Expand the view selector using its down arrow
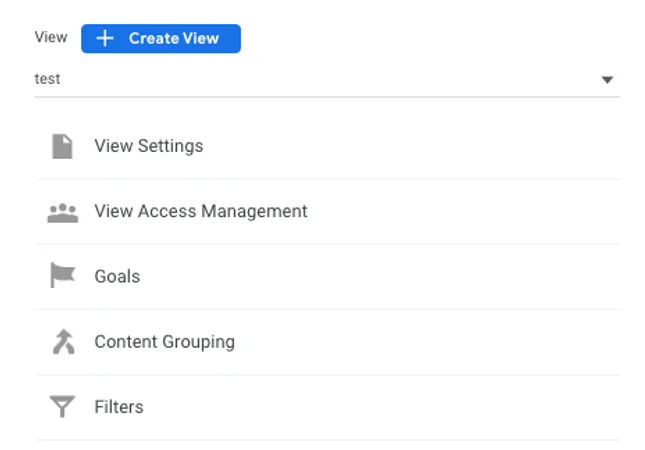Screen dimensions: 645x450 click(607, 79)
